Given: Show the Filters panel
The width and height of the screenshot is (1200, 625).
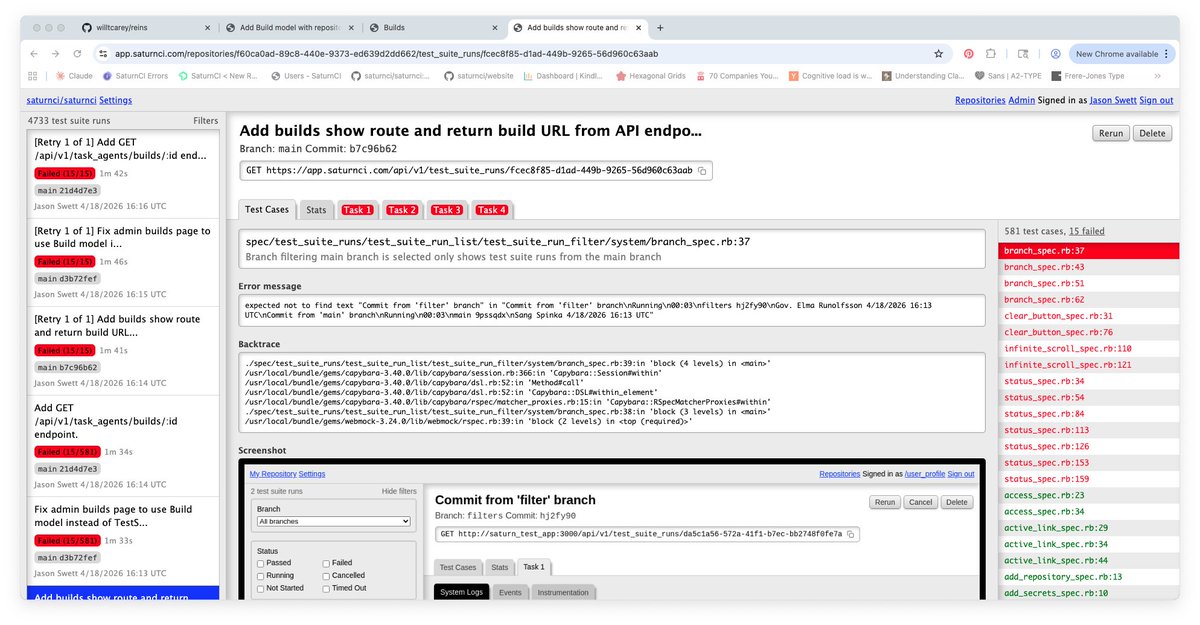Looking at the screenshot, I should 205,121.
